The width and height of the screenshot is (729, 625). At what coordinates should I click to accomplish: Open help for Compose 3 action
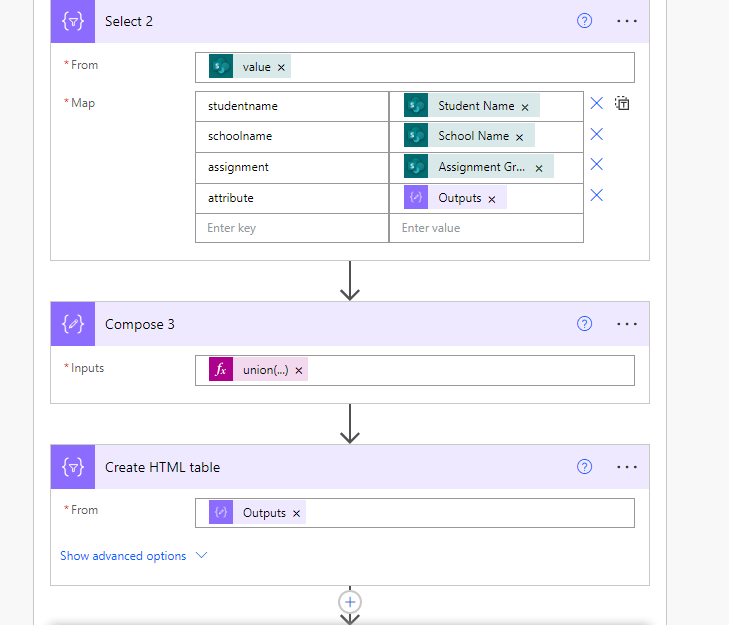tap(584, 324)
